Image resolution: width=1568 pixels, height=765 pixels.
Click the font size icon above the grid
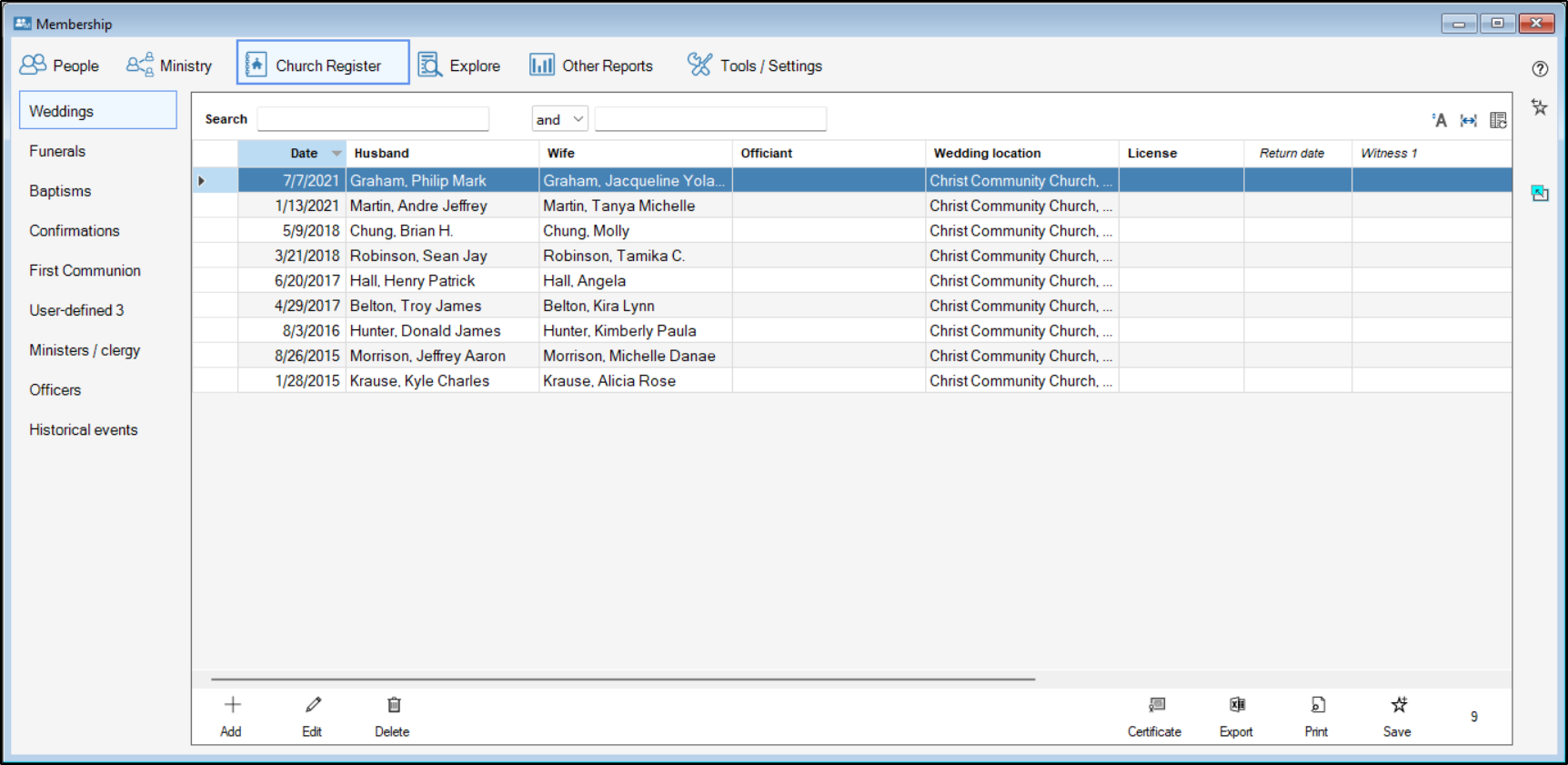1439,120
